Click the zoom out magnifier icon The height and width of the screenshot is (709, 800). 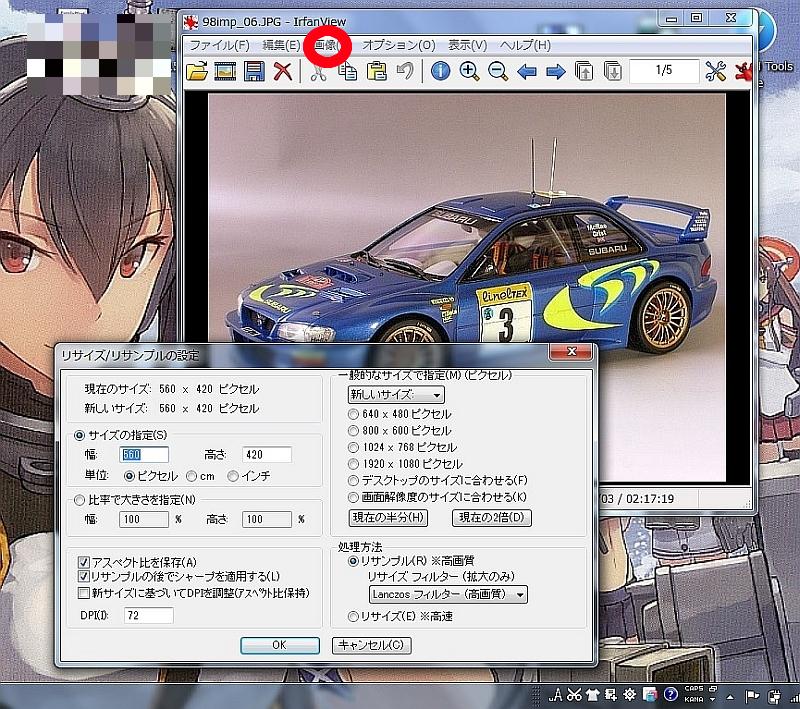(498, 71)
